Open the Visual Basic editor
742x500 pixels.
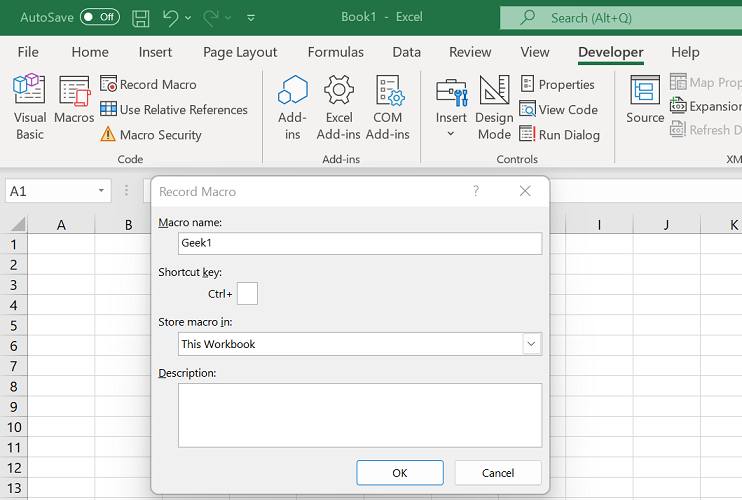click(30, 106)
